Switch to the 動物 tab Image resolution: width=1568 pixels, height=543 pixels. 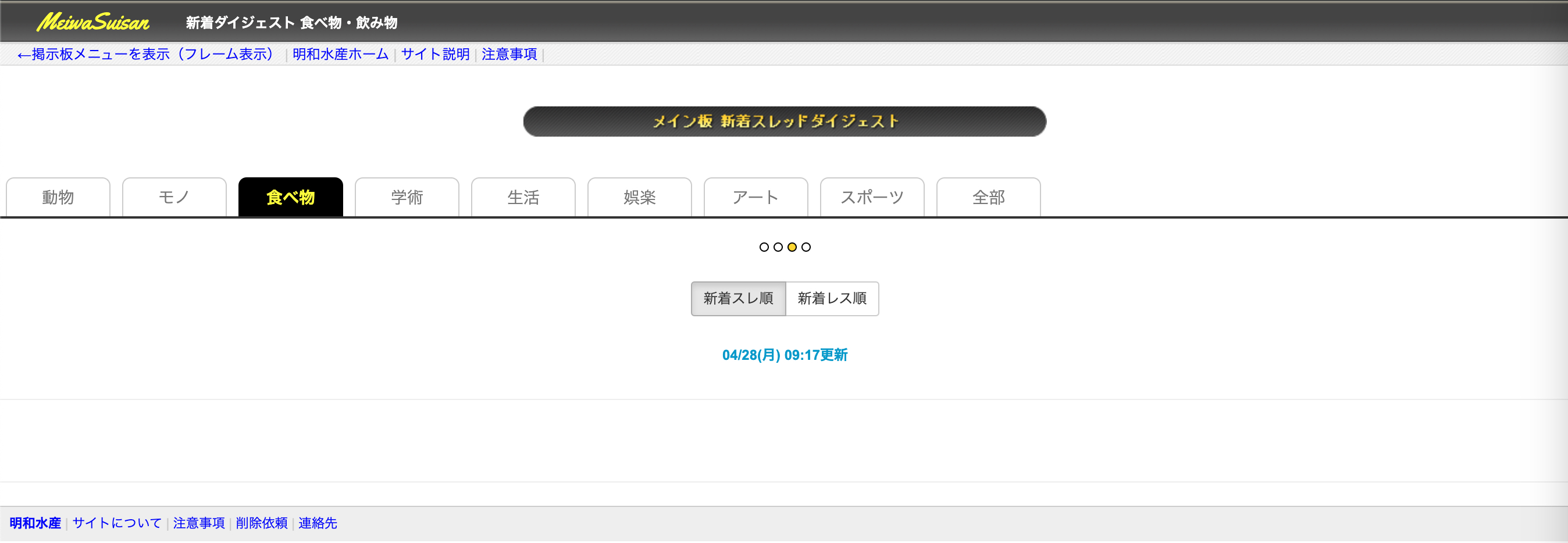pos(58,197)
